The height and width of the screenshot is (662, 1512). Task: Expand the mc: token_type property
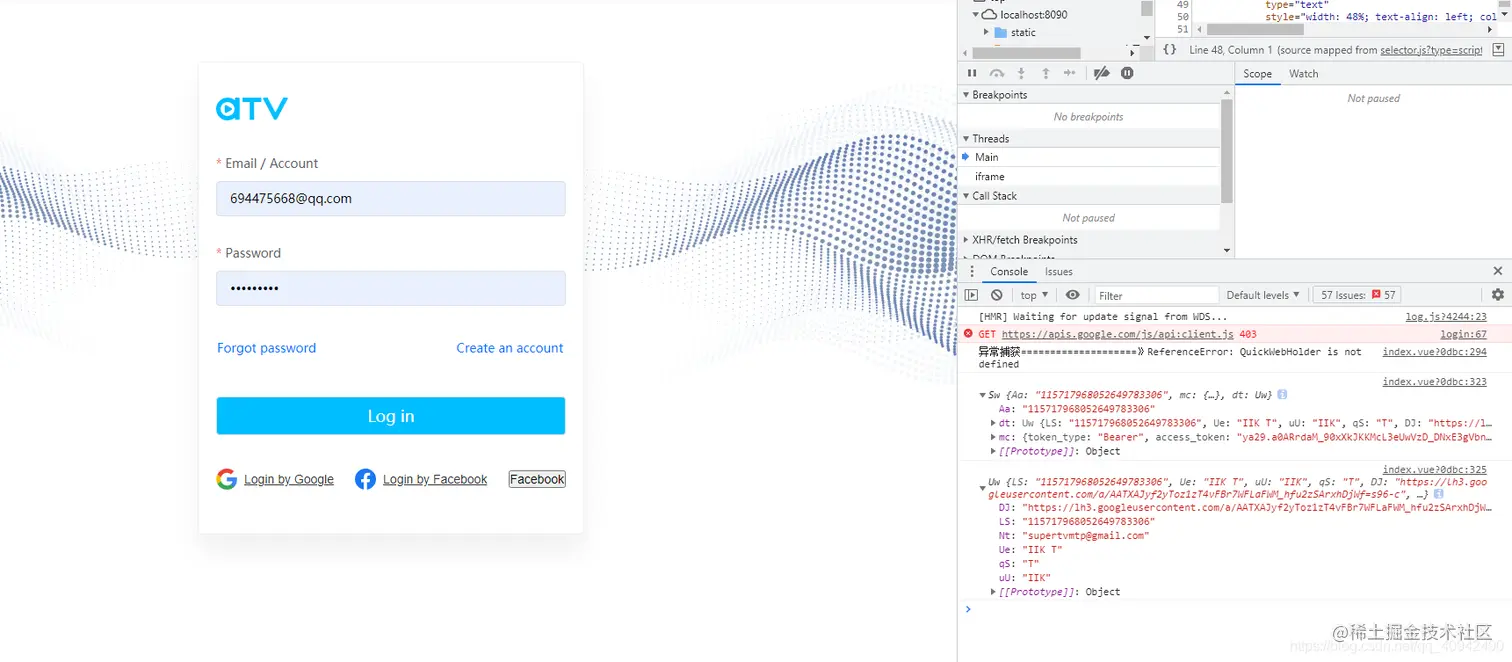993,437
